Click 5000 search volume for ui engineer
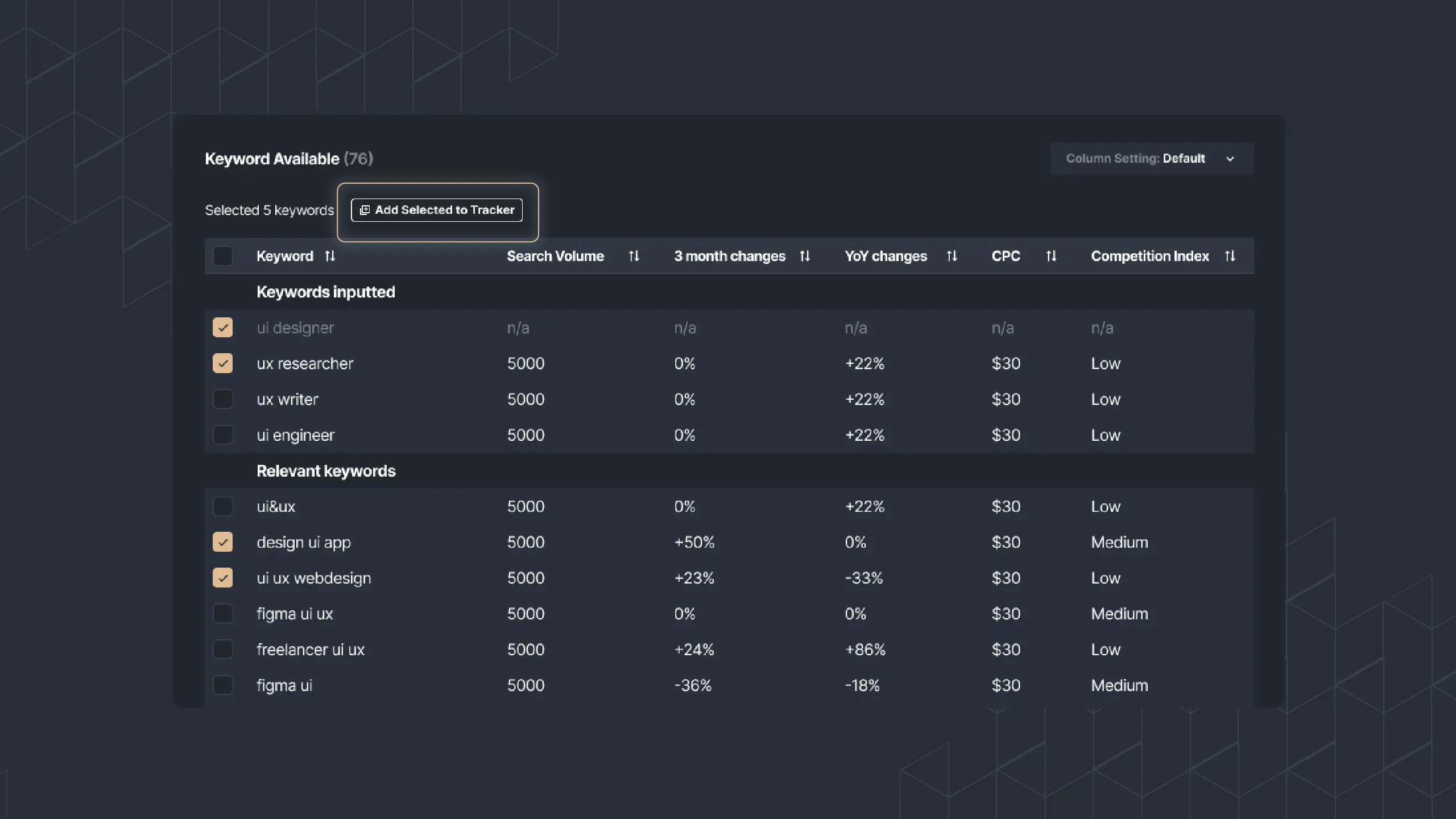Screen dimensions: 1456x819 click(526, 435)
